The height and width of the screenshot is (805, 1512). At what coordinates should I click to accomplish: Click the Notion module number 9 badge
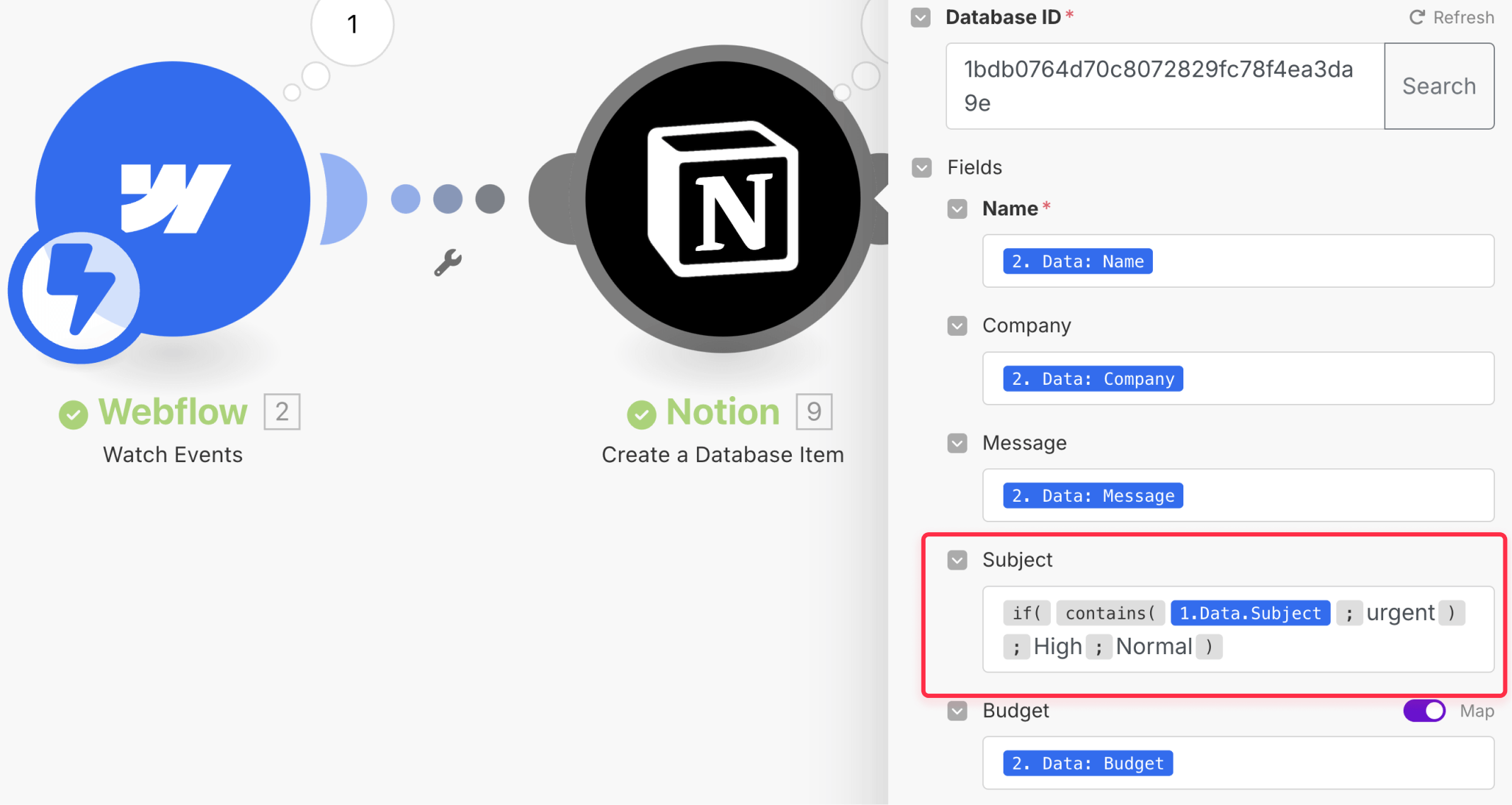pyautogui.click(x=814, y=412)
